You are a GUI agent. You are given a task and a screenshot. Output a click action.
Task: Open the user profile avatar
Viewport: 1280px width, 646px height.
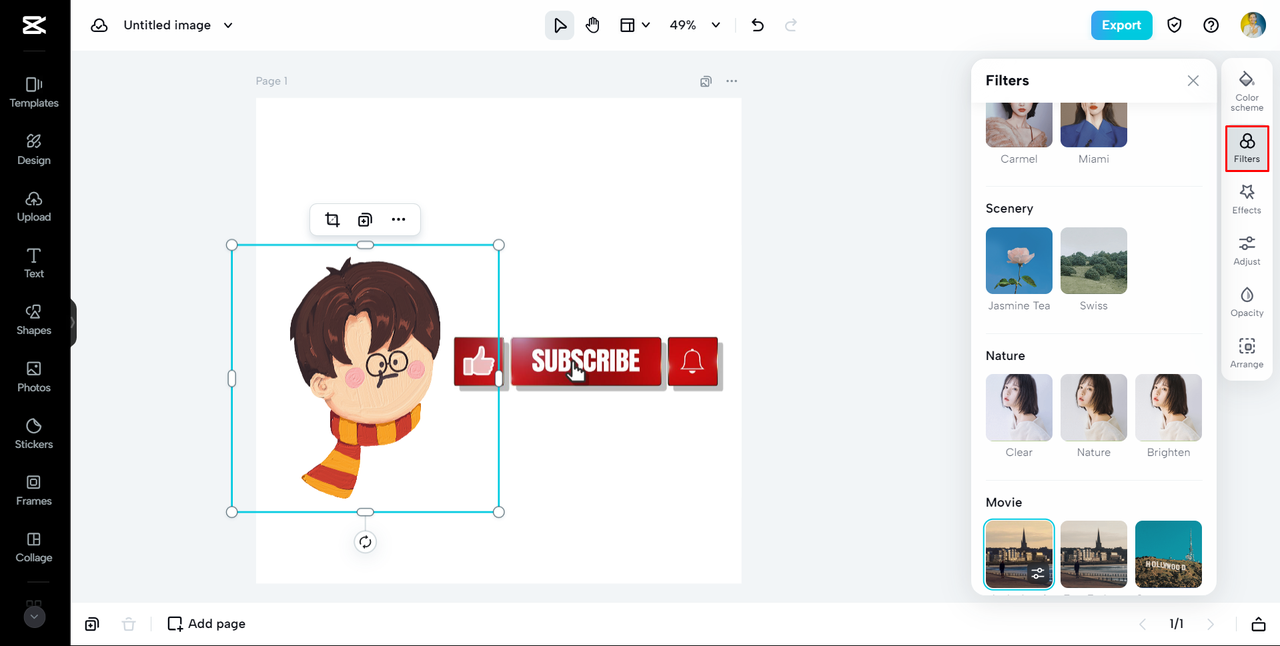pos(1253,25)
